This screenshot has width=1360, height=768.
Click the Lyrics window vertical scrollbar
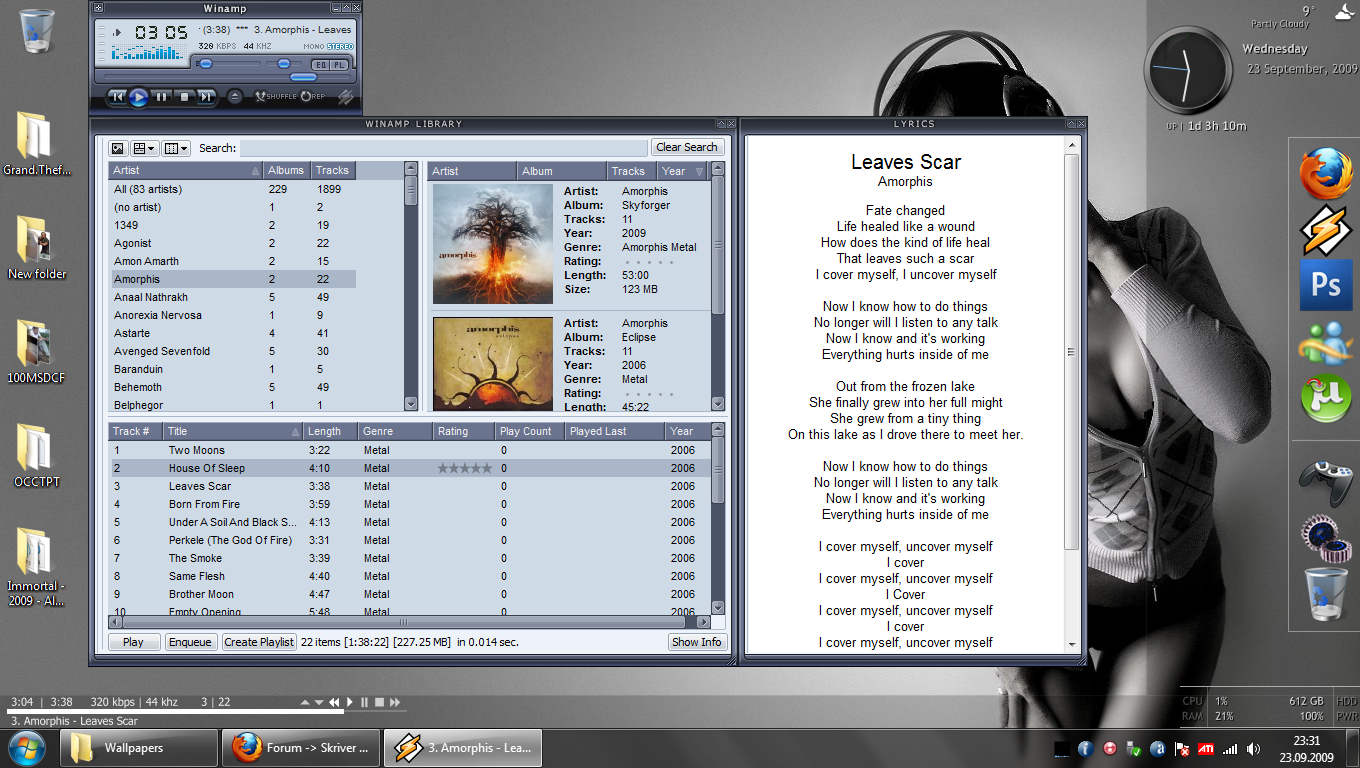pyautogui.click(x=1072, y=352)
